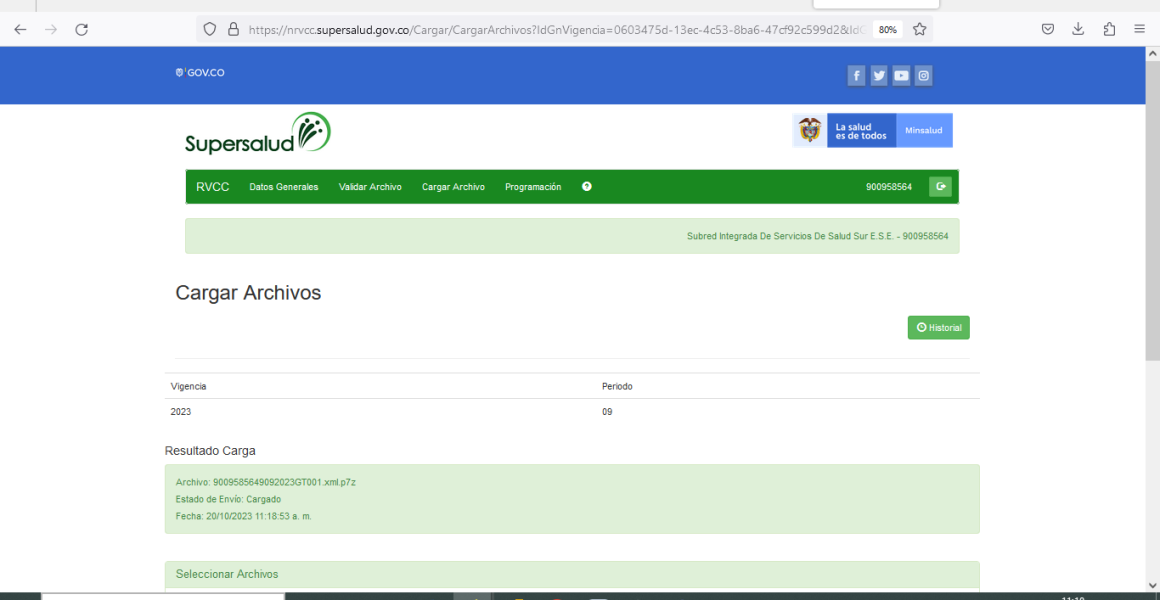Open the Twitter social icon

tap(879, 75)
